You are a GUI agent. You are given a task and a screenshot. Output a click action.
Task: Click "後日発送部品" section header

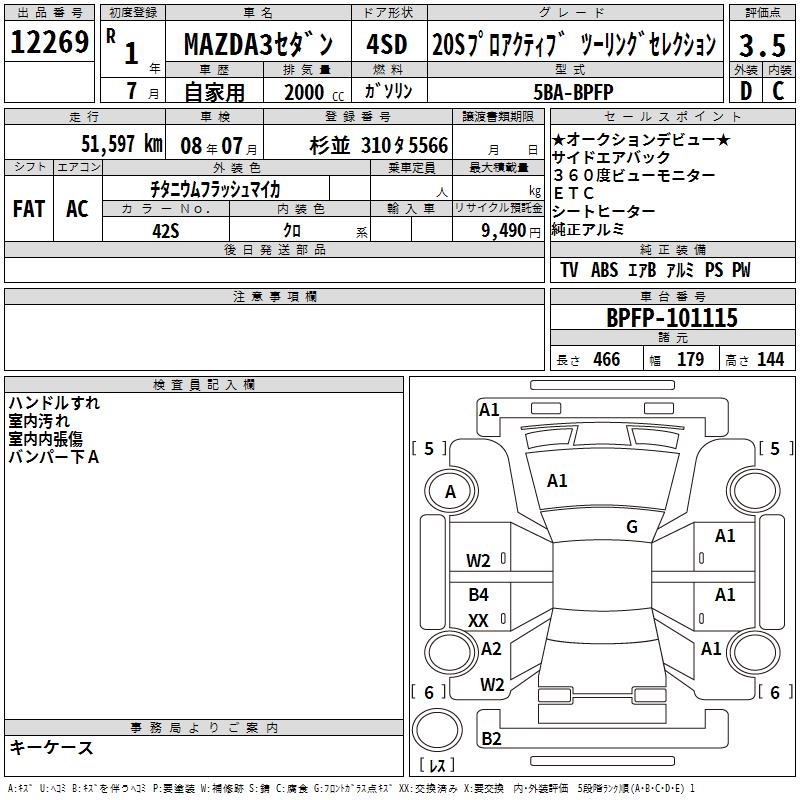[274, 249]
